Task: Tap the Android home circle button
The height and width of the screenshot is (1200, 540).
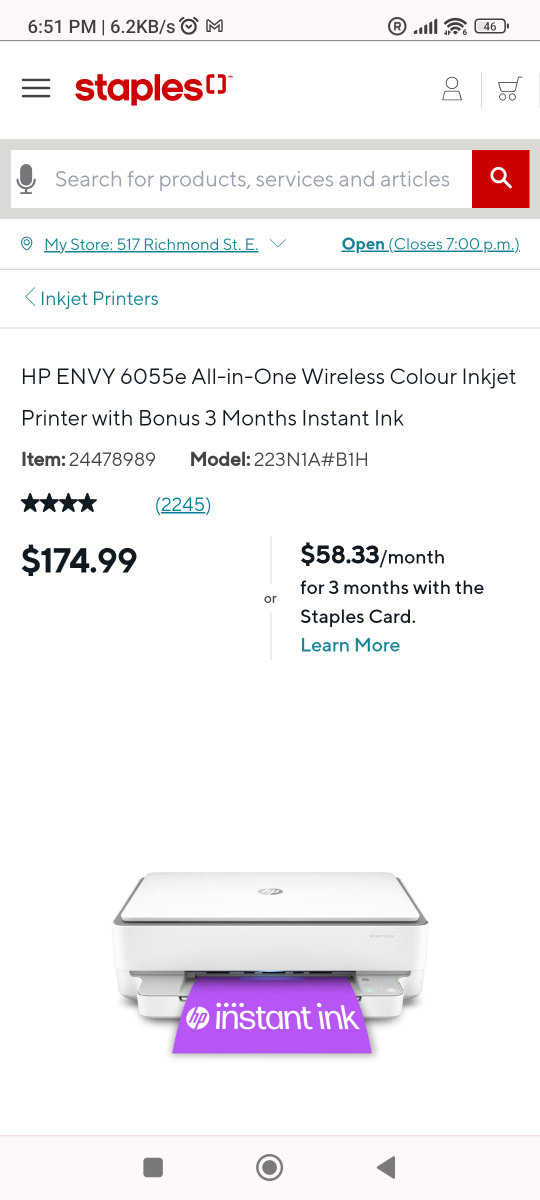Action: [x=269, y=1167]
